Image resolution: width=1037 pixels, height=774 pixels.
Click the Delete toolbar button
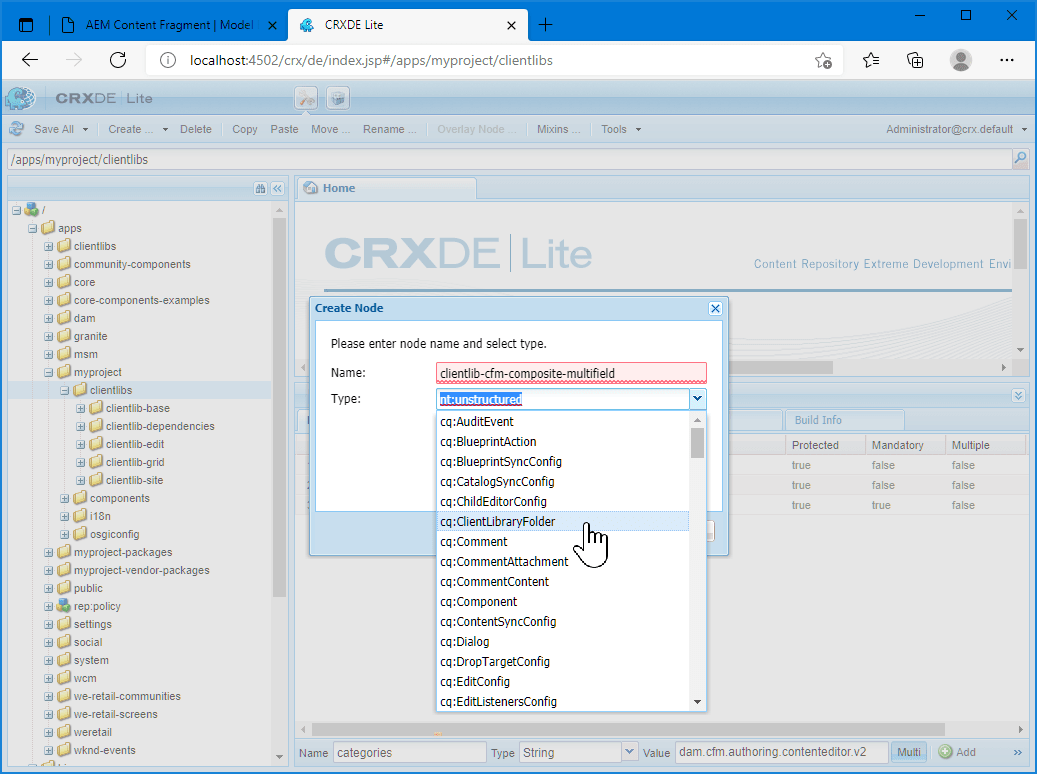coord(196,130)
